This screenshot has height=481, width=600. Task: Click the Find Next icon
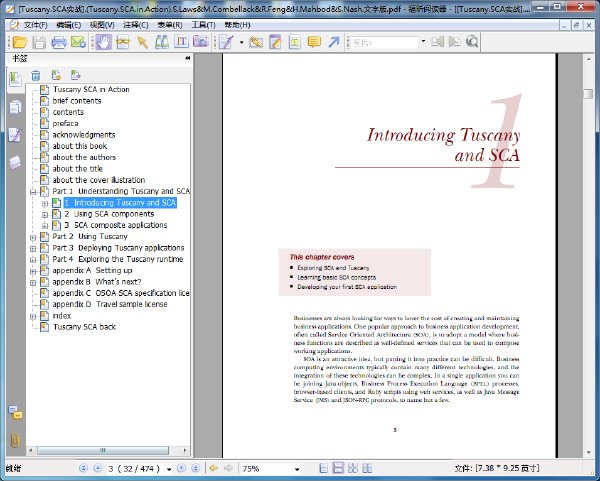[x=455, y=42]
